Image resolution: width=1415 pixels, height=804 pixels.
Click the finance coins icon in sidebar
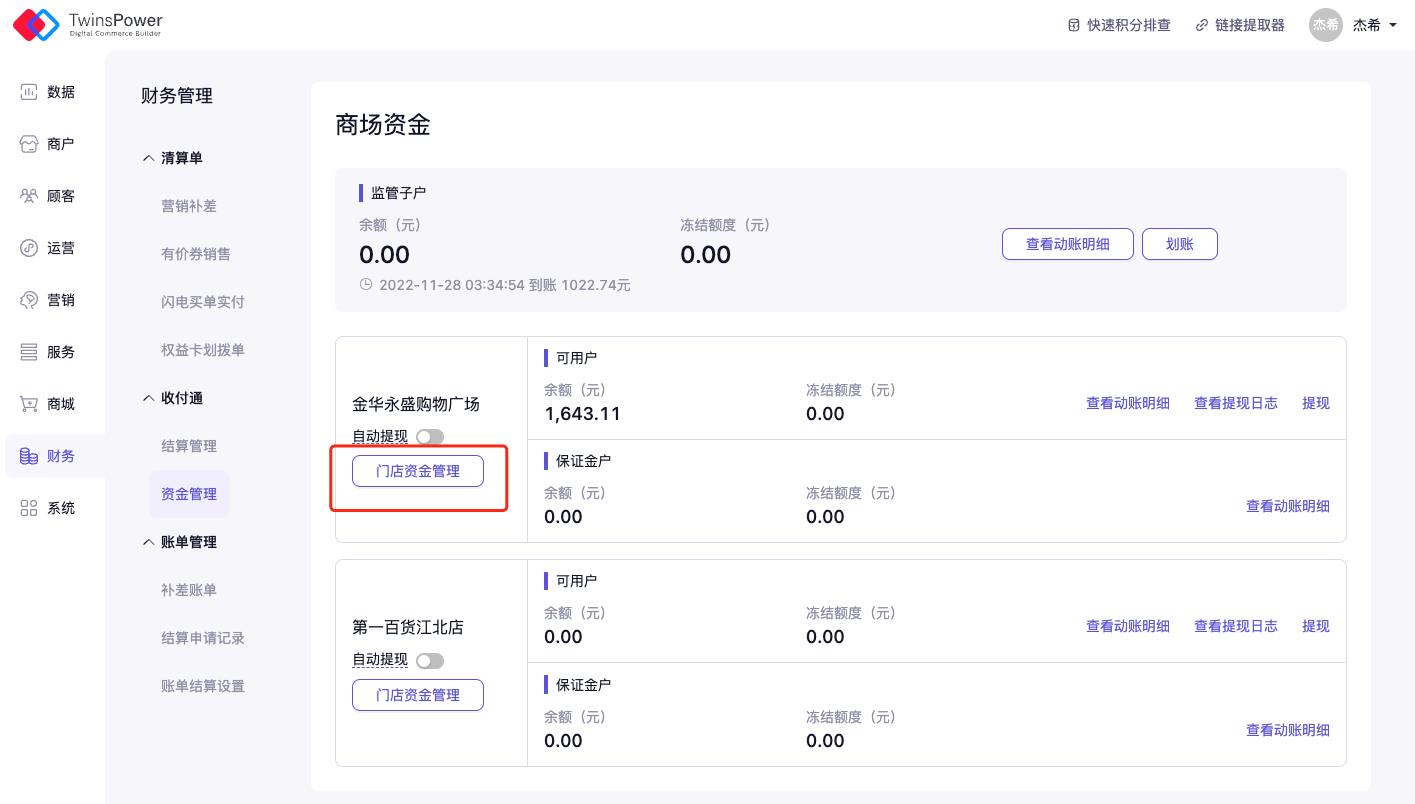tap(29, 456)
